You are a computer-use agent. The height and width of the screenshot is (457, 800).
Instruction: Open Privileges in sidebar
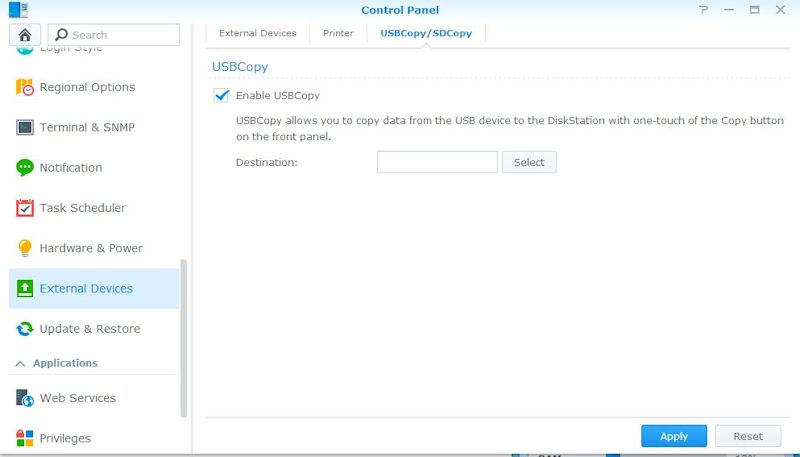(94, 438)
